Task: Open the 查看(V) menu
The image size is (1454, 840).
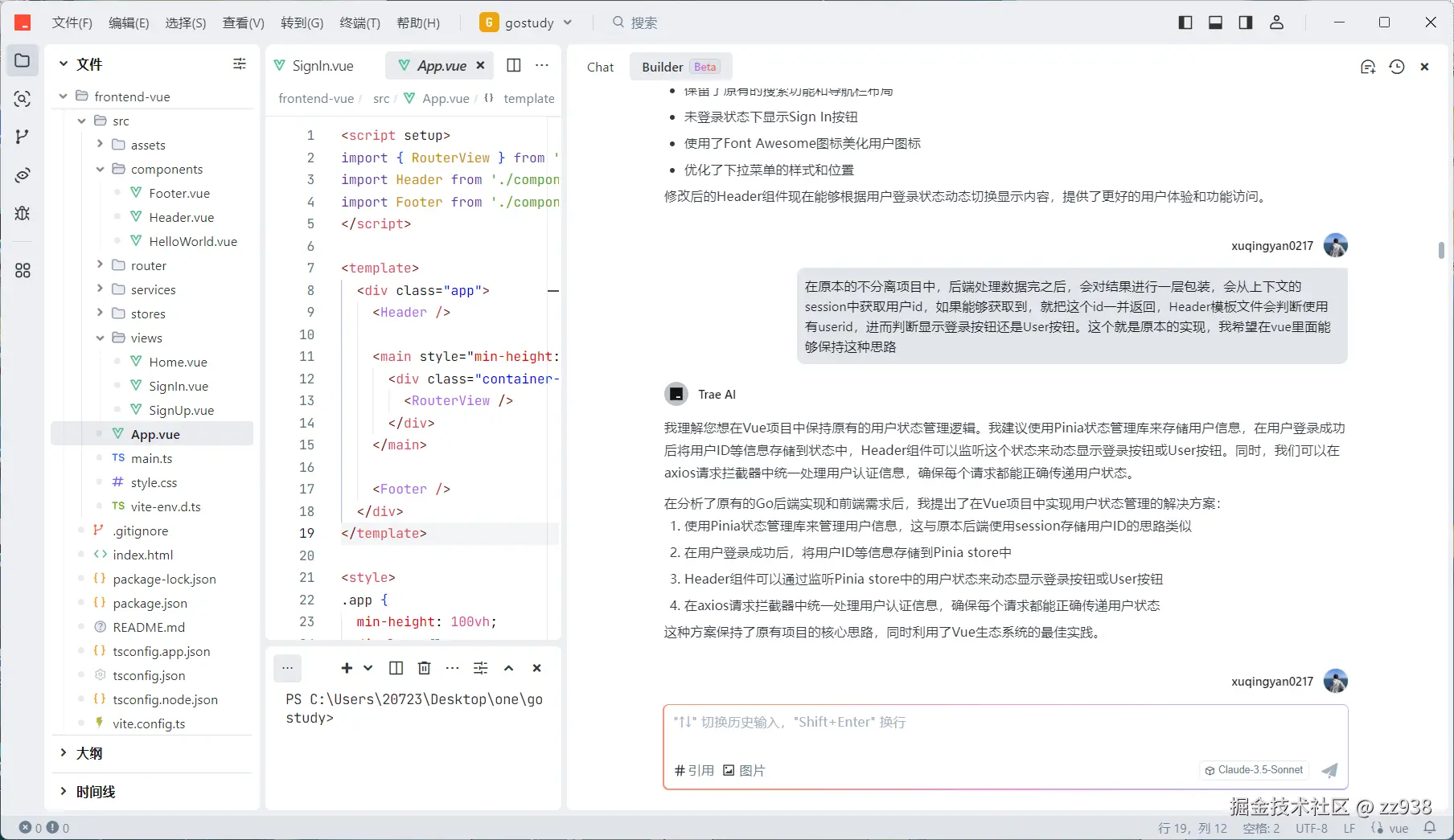Action: [x=244, y=23]
